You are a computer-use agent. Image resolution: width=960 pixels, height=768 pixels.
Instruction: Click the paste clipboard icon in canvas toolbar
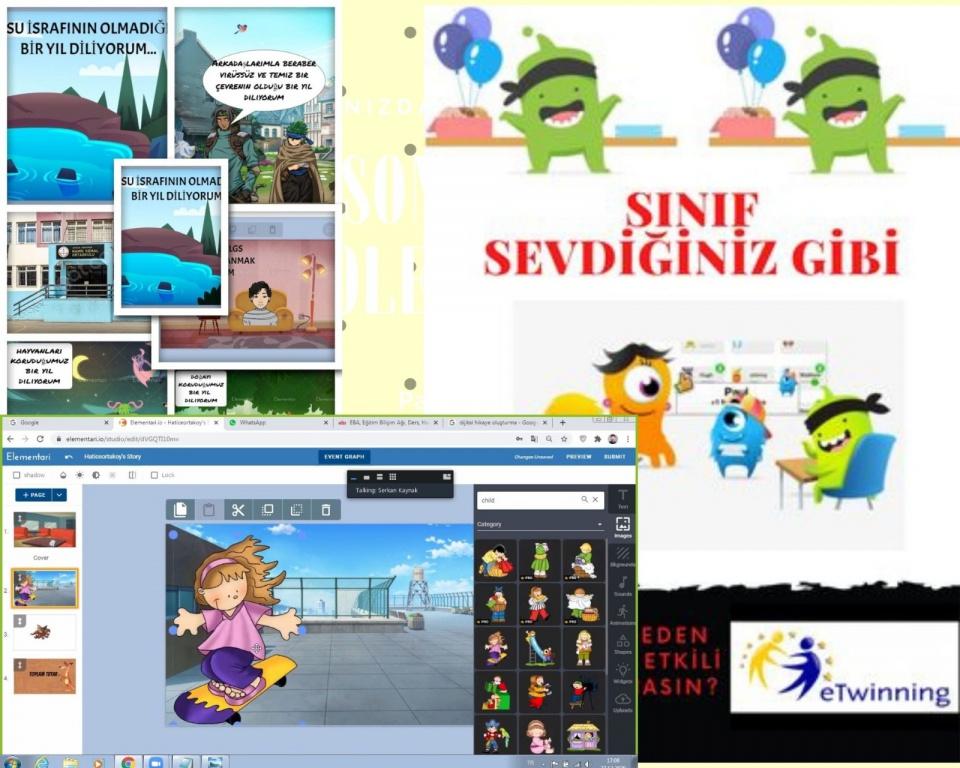[209, 510]
